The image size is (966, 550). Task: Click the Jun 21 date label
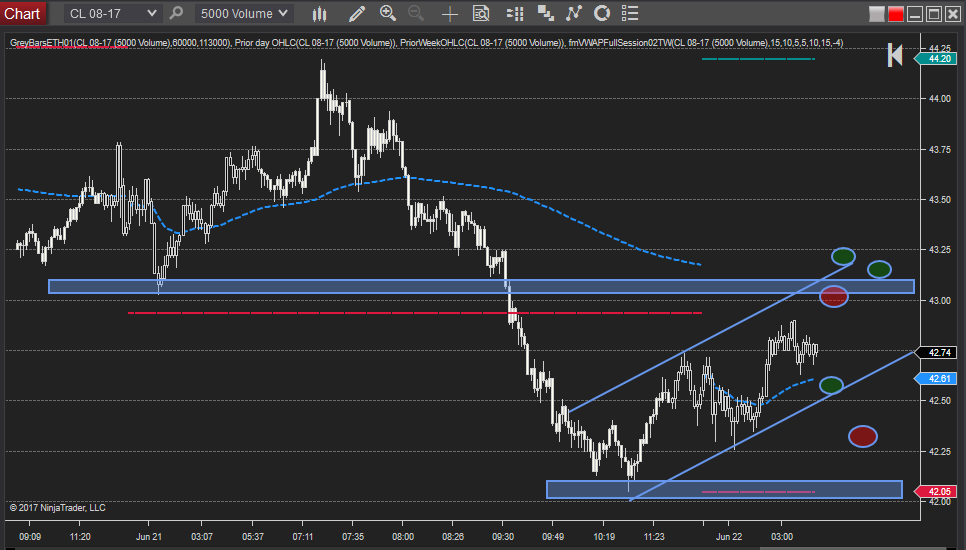click(148, 536)
